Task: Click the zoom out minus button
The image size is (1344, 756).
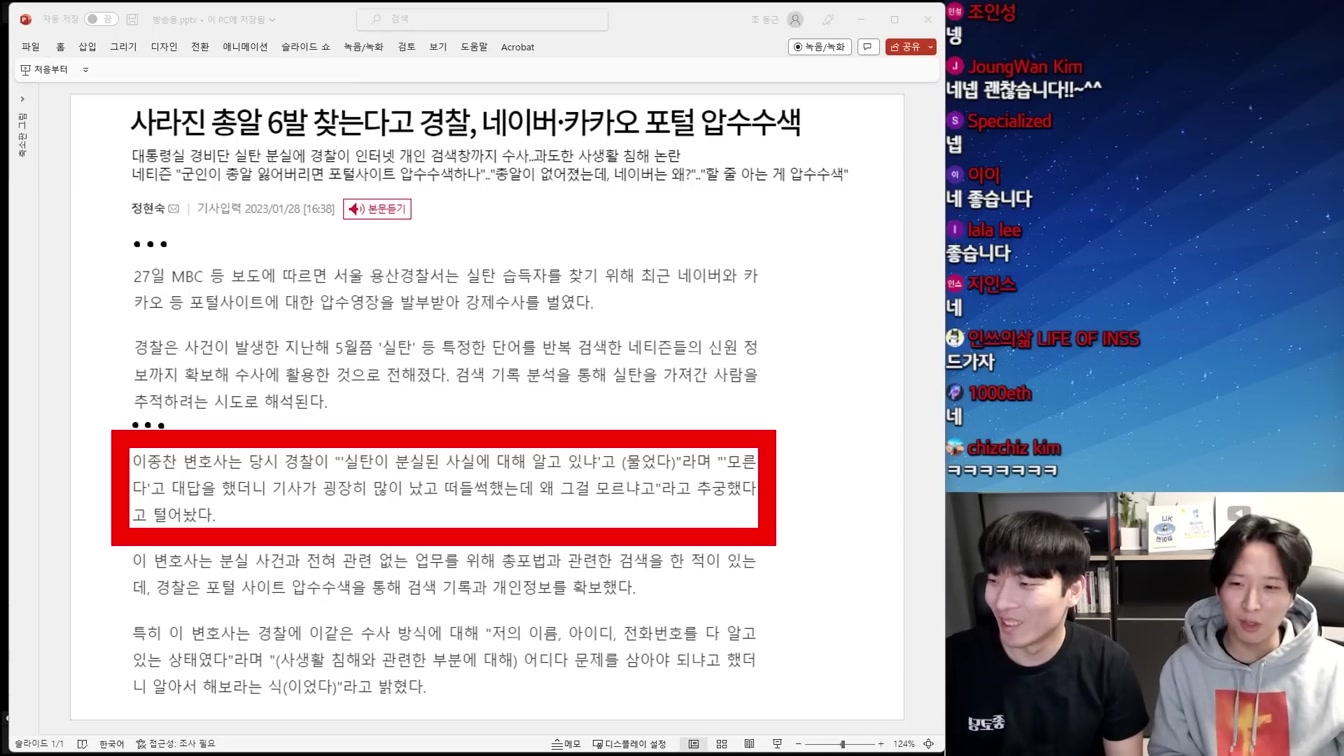Action: [x=798, y=744]
